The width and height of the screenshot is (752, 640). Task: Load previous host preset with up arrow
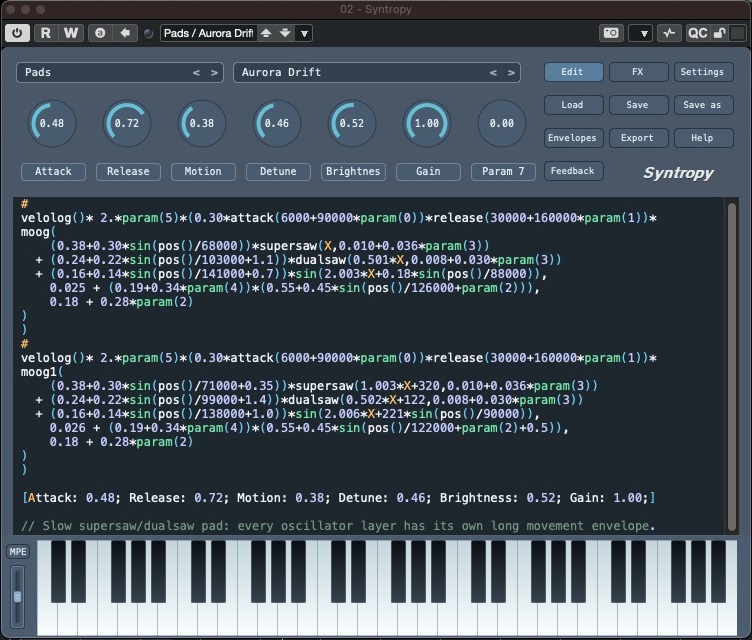click(x=266, y=33)
